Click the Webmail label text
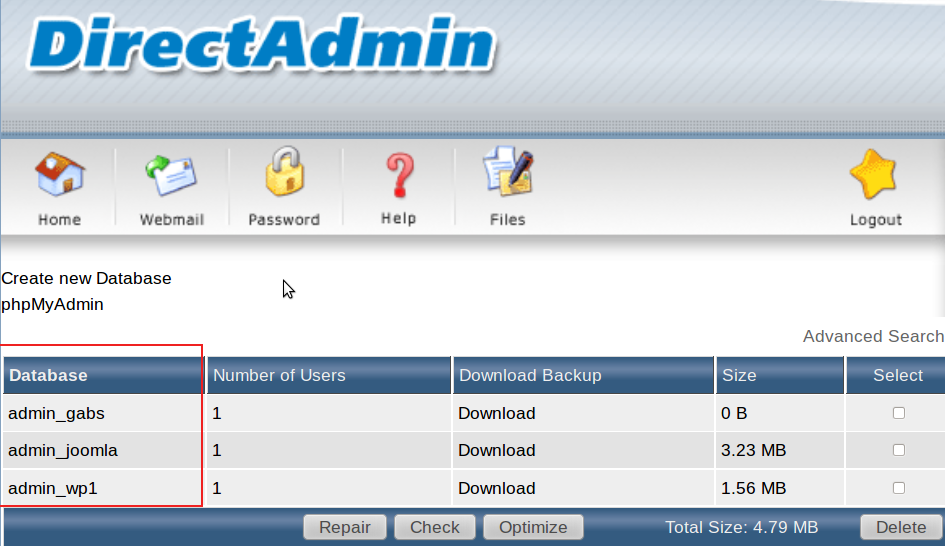Screen dimensions: 945x546 coord(172,220)
